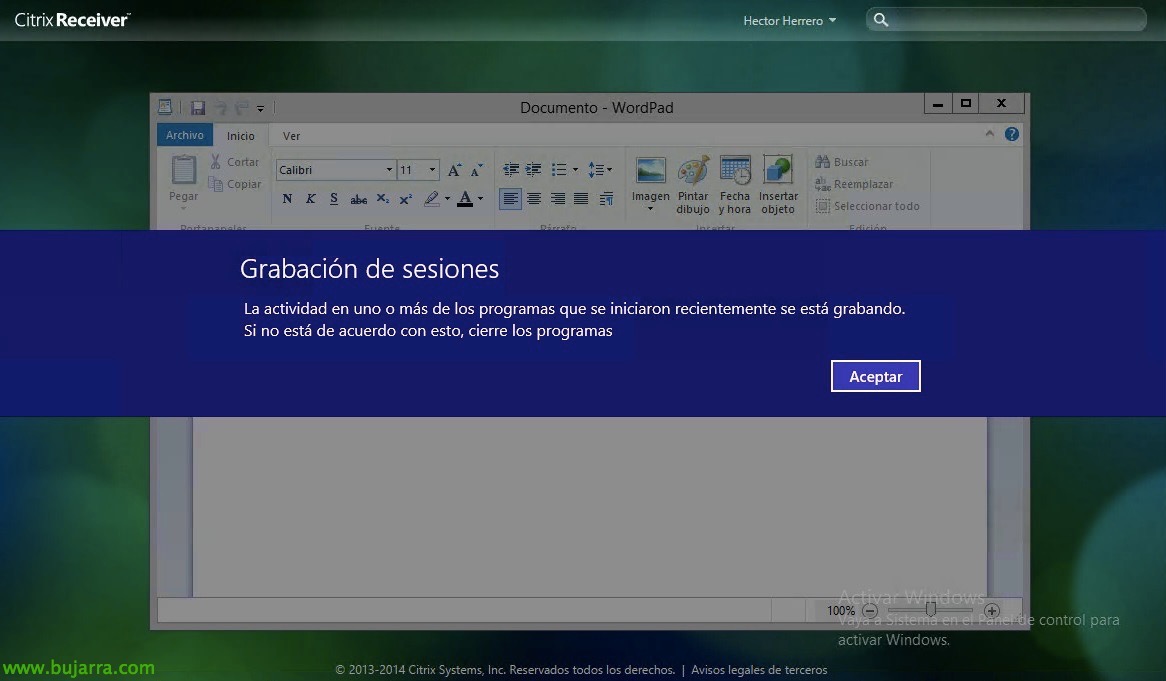Click the Undo icon in quick access toolbar
1166x681 pixels.
[220, 108]
